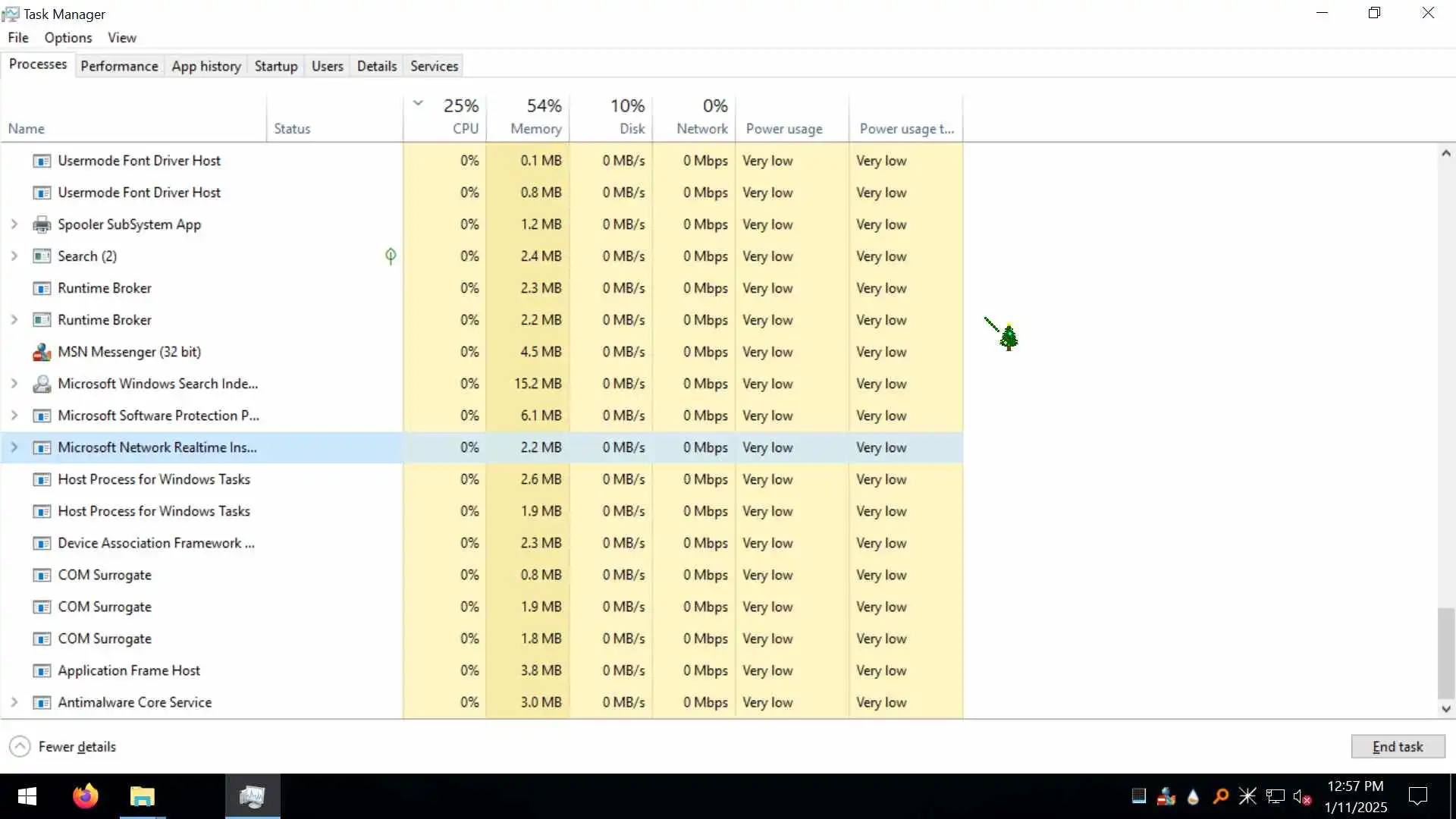Open the notification center icon
Viewport: 1456px width, 819px height.
pos(1417,796)
